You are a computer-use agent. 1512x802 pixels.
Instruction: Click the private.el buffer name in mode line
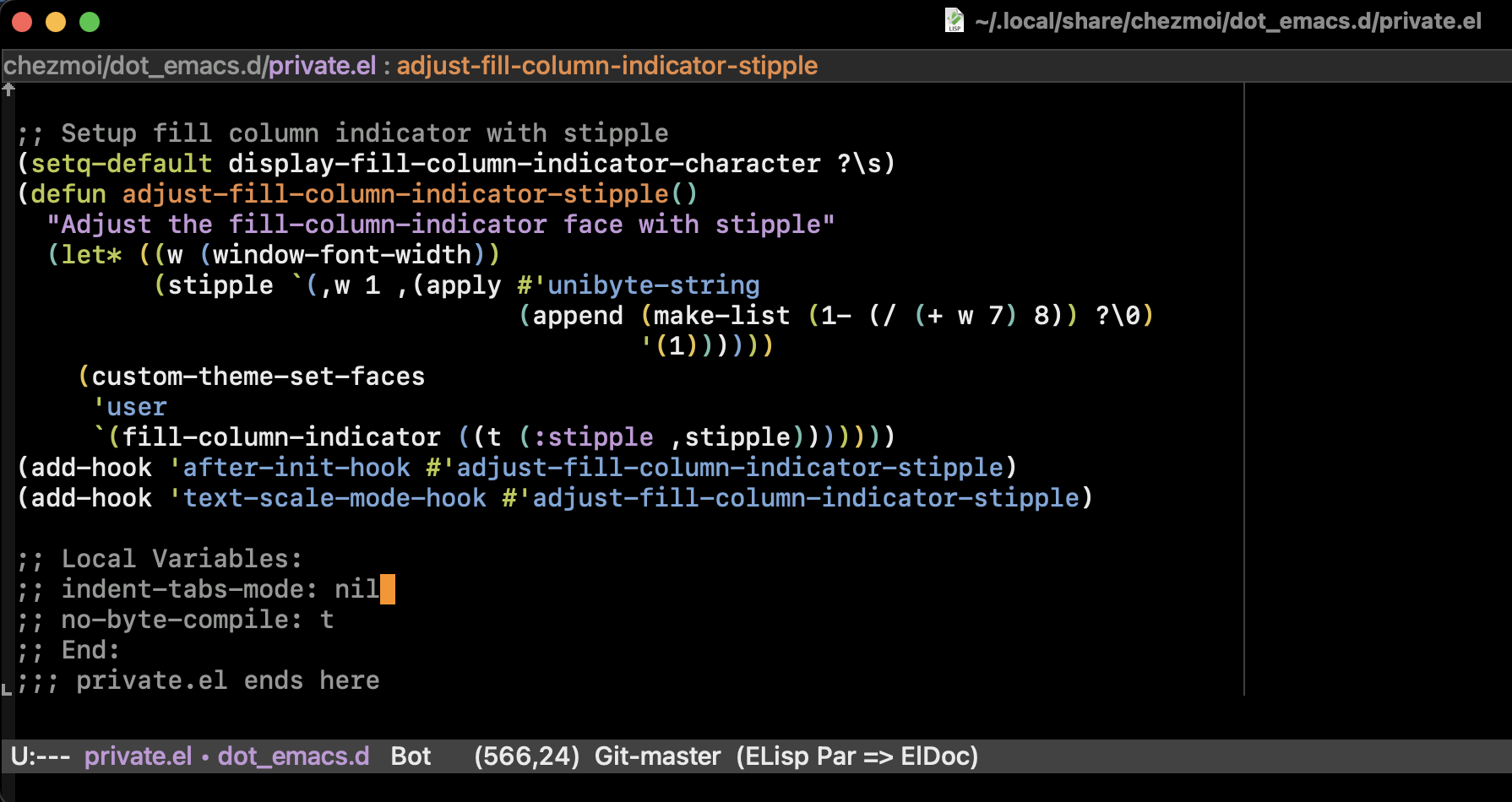[138, 756]
